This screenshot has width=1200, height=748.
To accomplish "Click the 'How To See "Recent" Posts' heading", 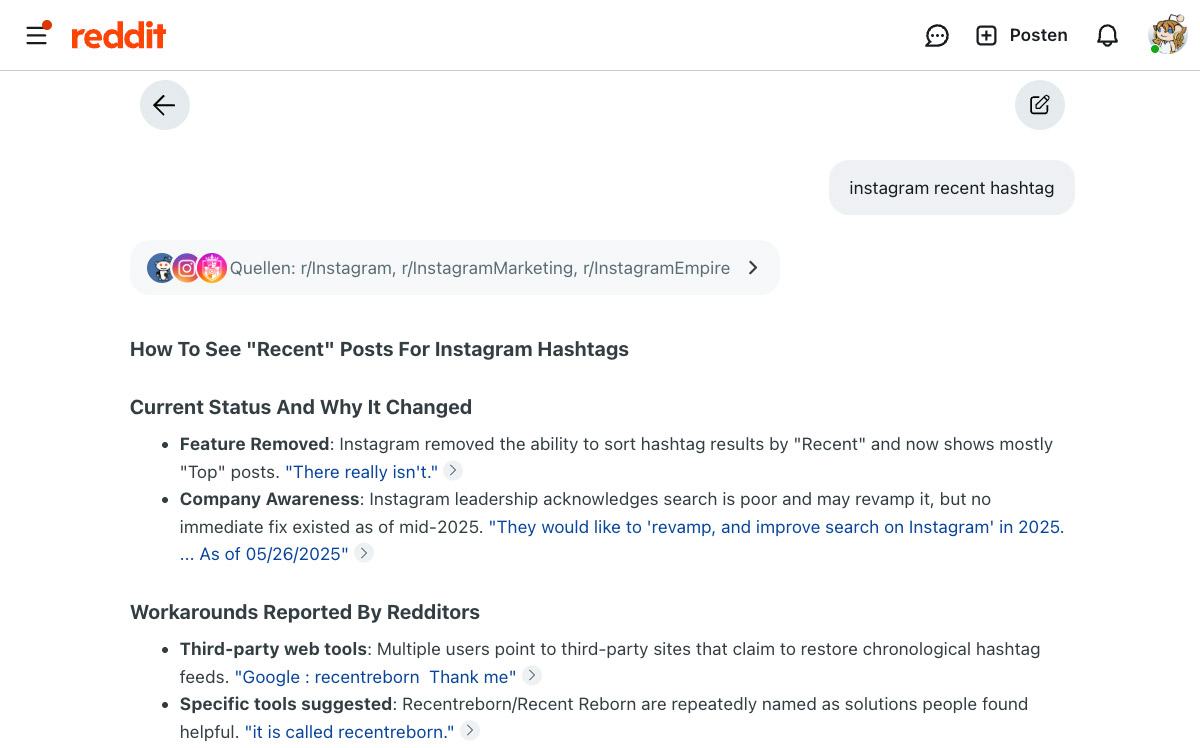I will (379, 350).
